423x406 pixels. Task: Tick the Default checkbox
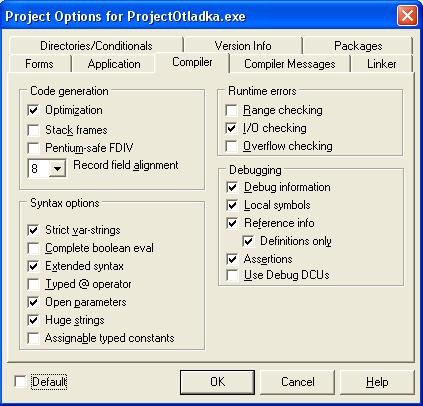[x=20, y=382]
